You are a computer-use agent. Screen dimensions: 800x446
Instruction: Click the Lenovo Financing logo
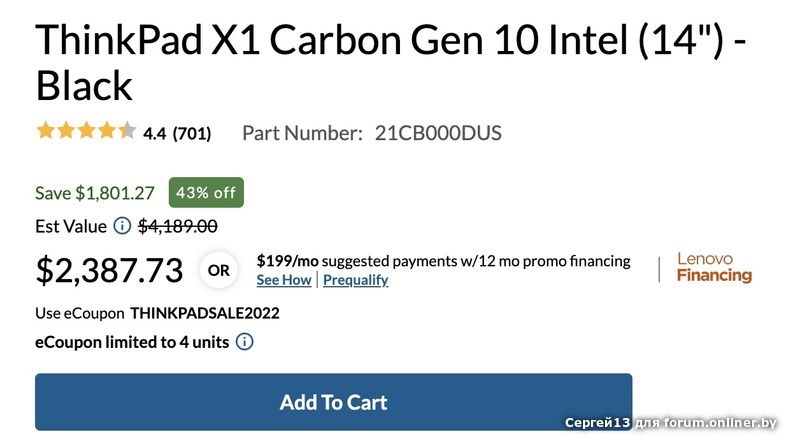point(714,268)
